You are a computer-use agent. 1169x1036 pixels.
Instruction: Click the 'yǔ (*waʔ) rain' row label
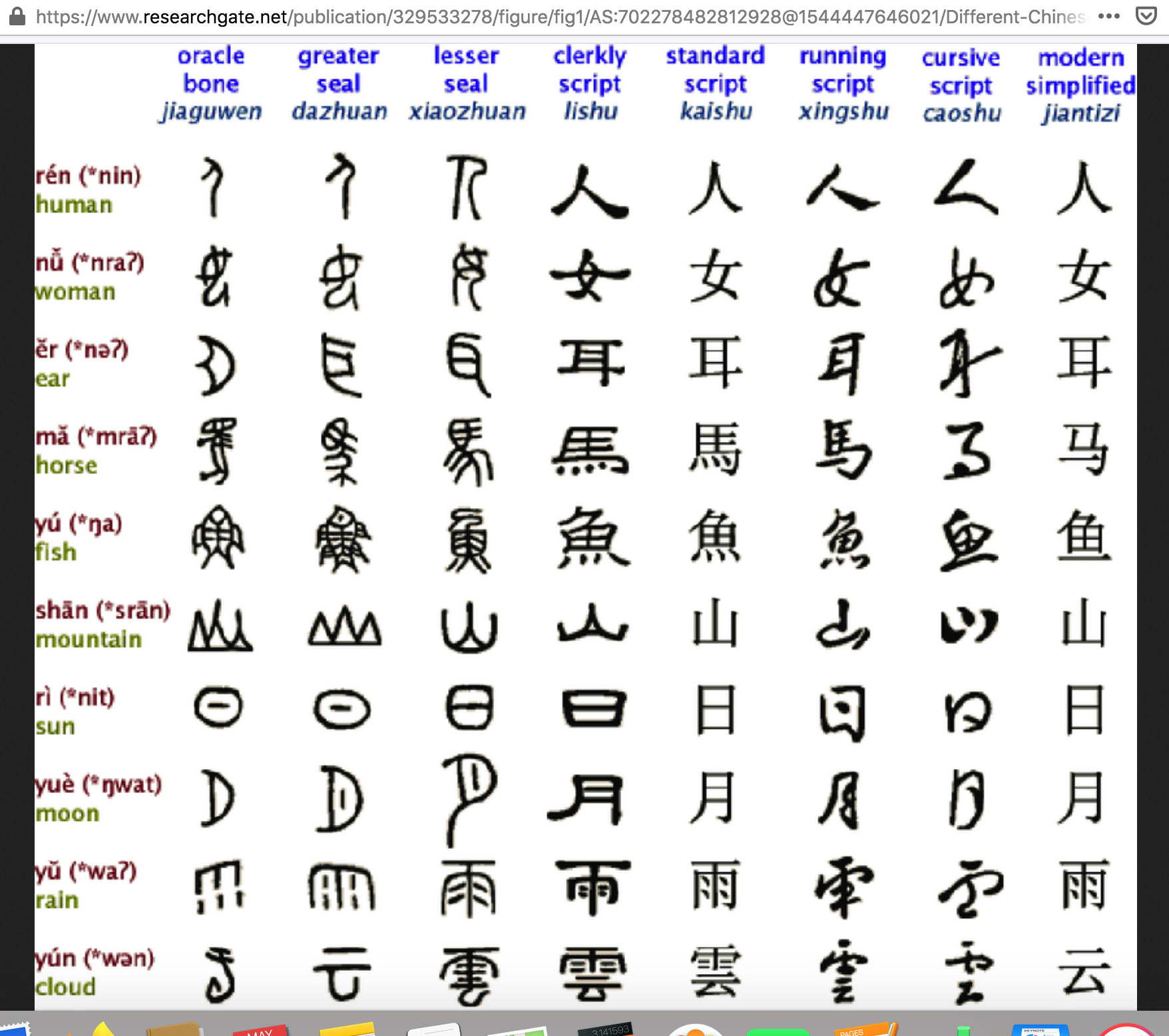[x=87, y=886]
